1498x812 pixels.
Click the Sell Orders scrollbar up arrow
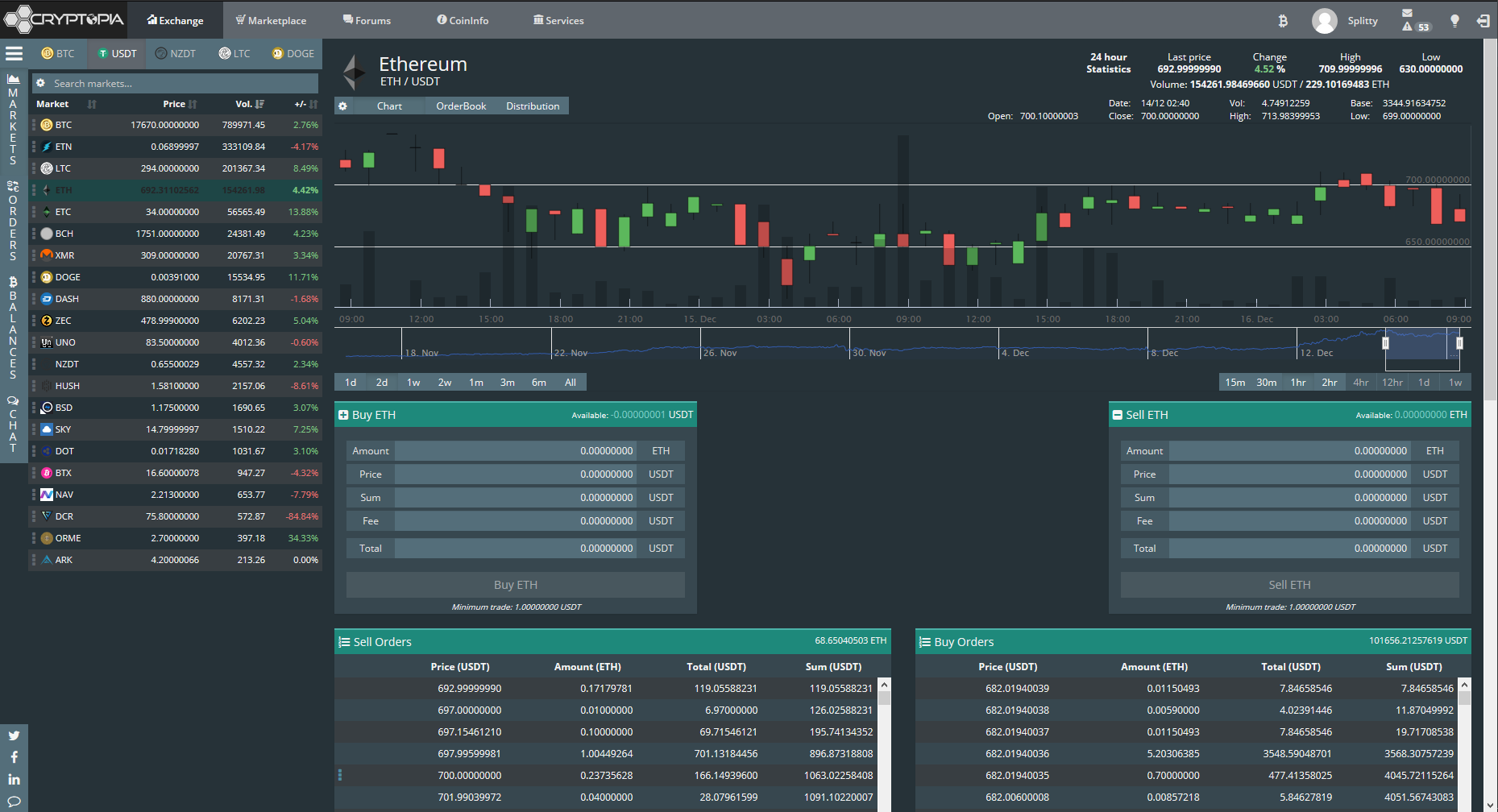(885, 685)
